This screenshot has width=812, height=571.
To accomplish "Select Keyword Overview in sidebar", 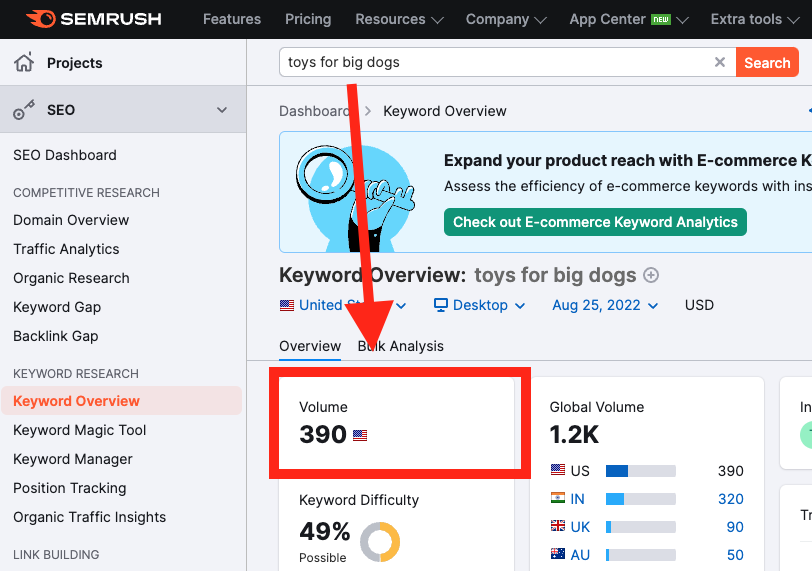I will pyautogui.click(x=122, y=401).
